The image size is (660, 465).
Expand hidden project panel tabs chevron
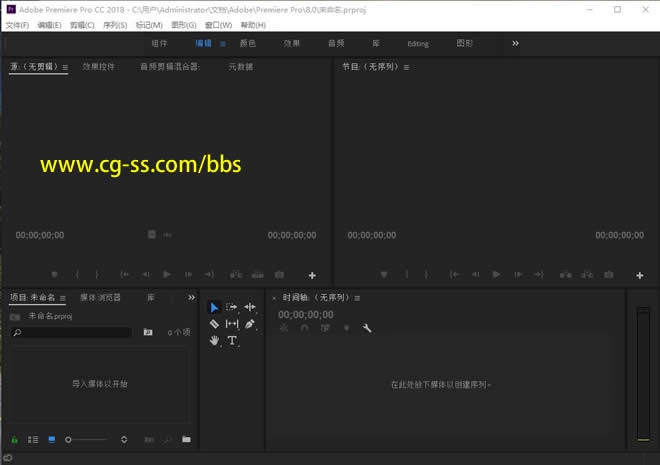(x=191, y=297)
